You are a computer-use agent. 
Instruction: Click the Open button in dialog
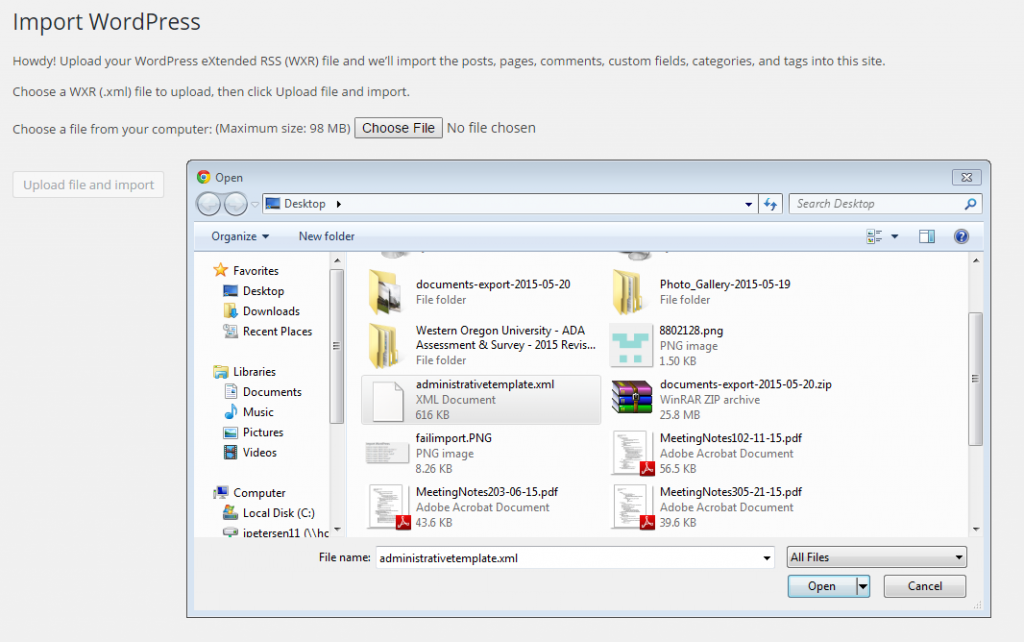click(822, 586)
